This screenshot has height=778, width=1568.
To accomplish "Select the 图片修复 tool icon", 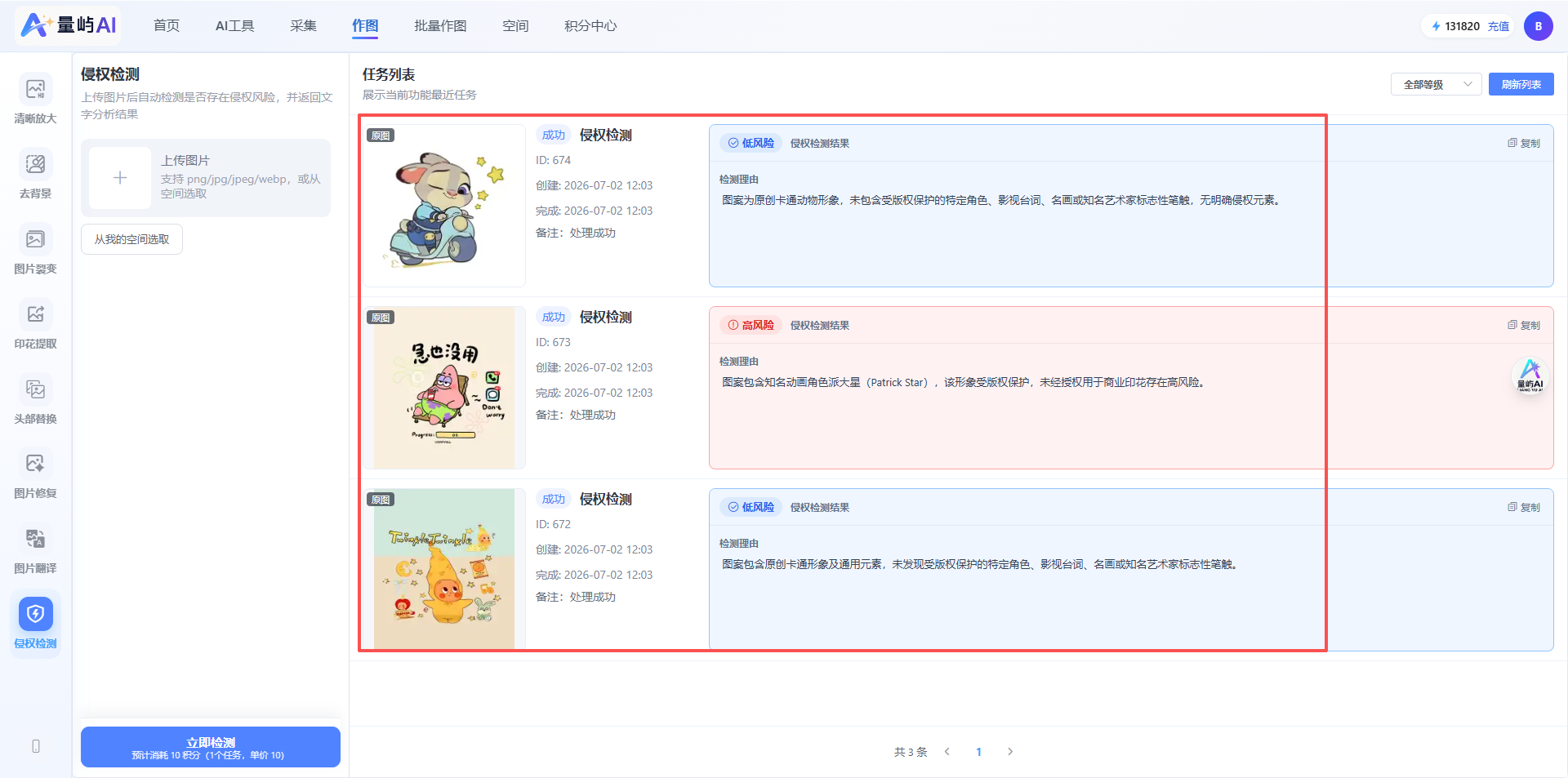I will coord(35,464).
